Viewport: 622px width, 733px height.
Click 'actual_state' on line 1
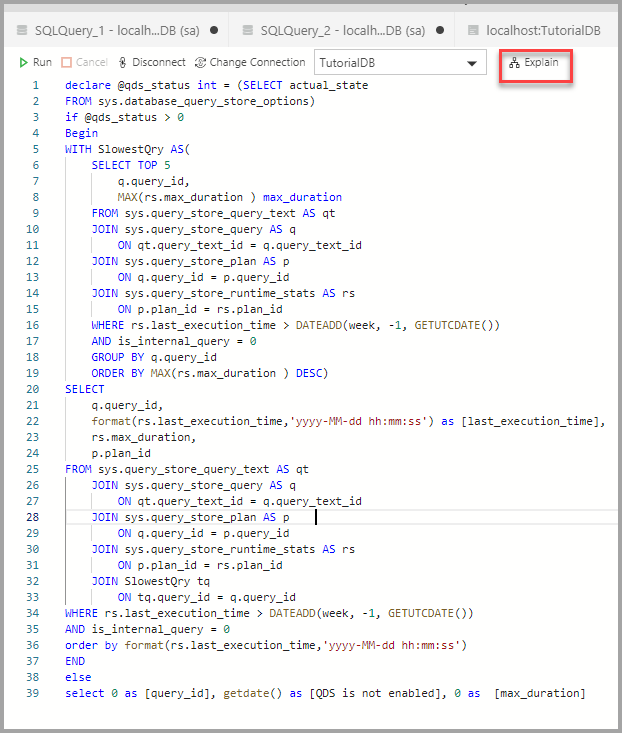(x=329, y=85)
